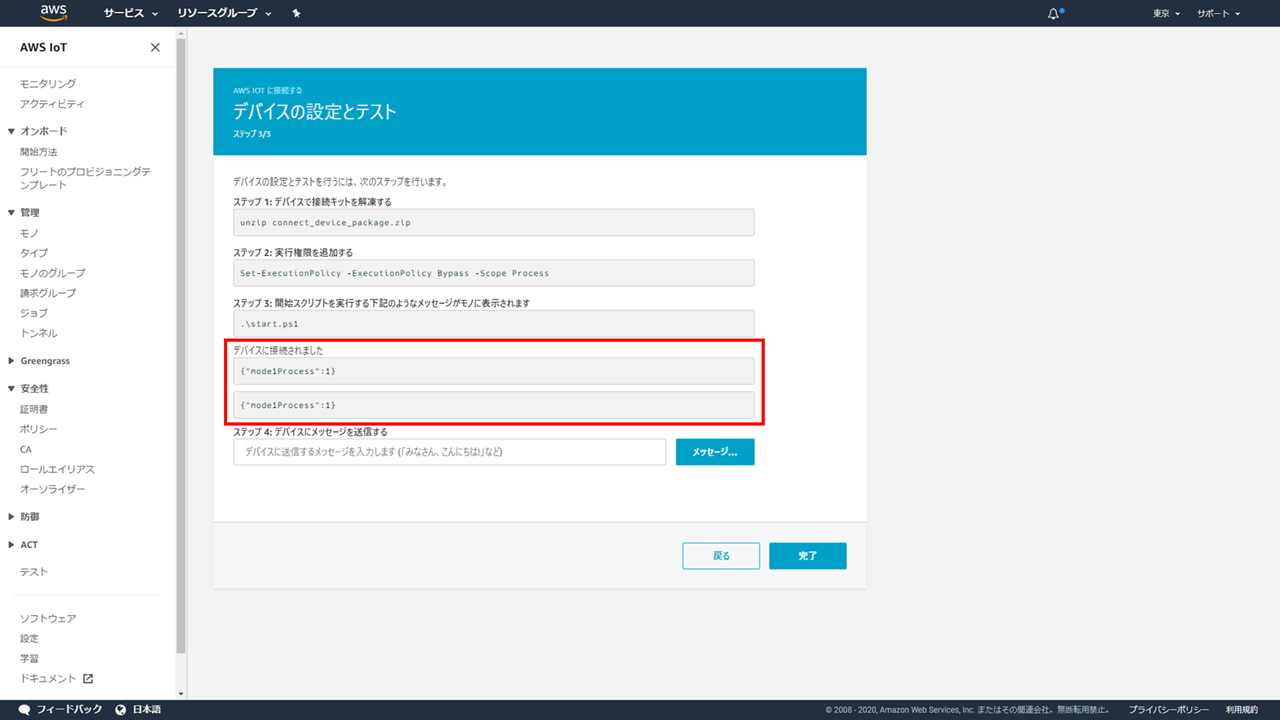Click the 戻る button
The height and width of the screenshot is (720, 1280).
click(721, 556)
